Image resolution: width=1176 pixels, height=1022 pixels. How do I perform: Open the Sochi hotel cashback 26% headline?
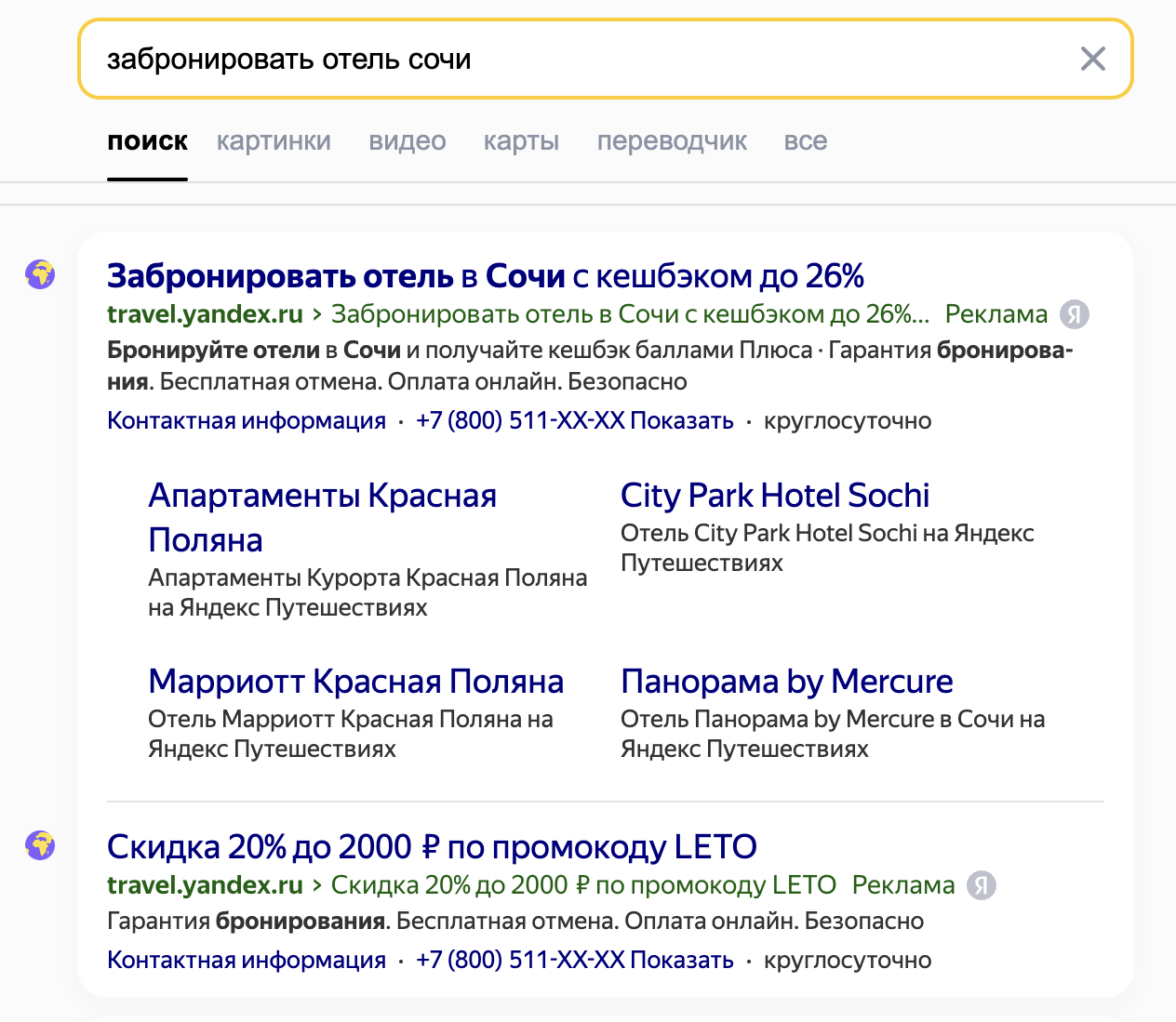(x=485, y=274)
